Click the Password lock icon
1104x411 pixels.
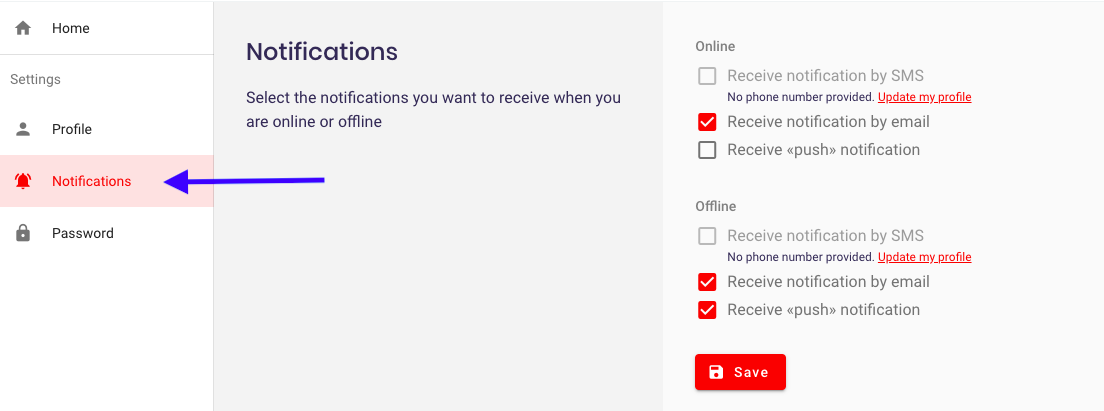23,233
